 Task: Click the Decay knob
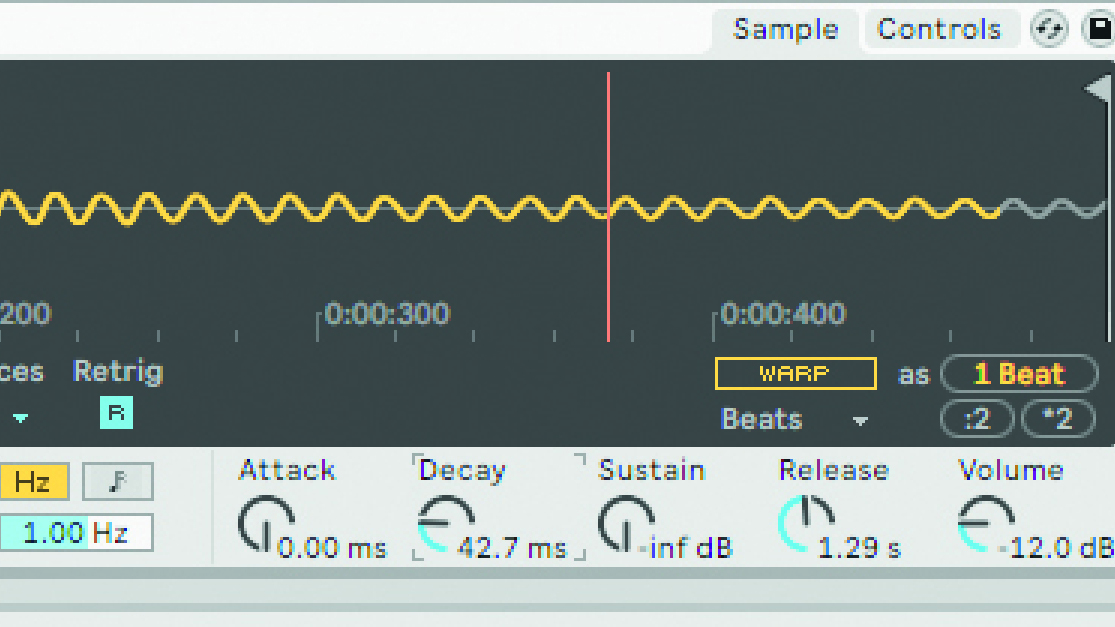445,525
